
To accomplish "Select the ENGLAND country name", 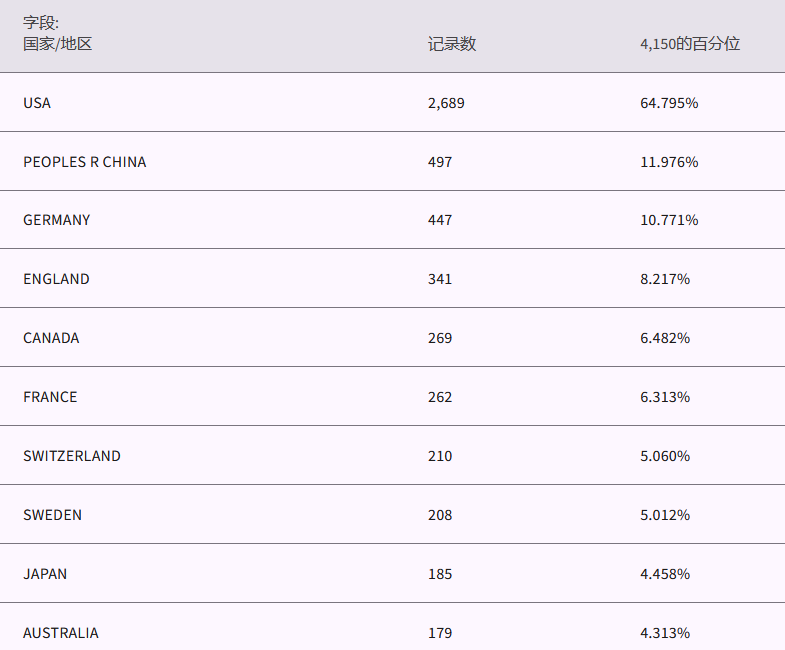I will coord(57,279).
